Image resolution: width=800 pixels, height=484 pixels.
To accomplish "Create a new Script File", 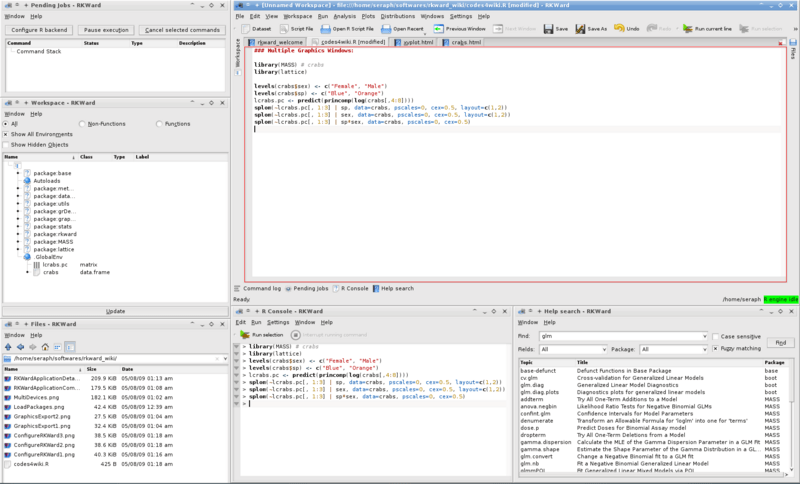I will pos(297,29).
